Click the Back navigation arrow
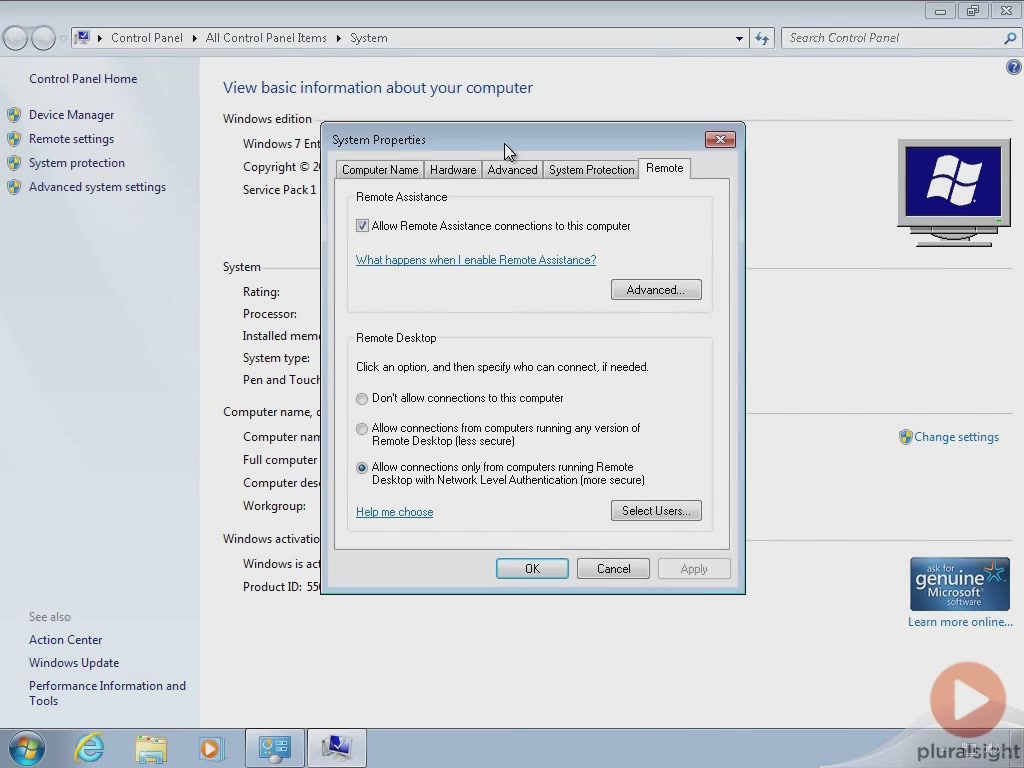The image size is (1024, 768). [15, 38]
